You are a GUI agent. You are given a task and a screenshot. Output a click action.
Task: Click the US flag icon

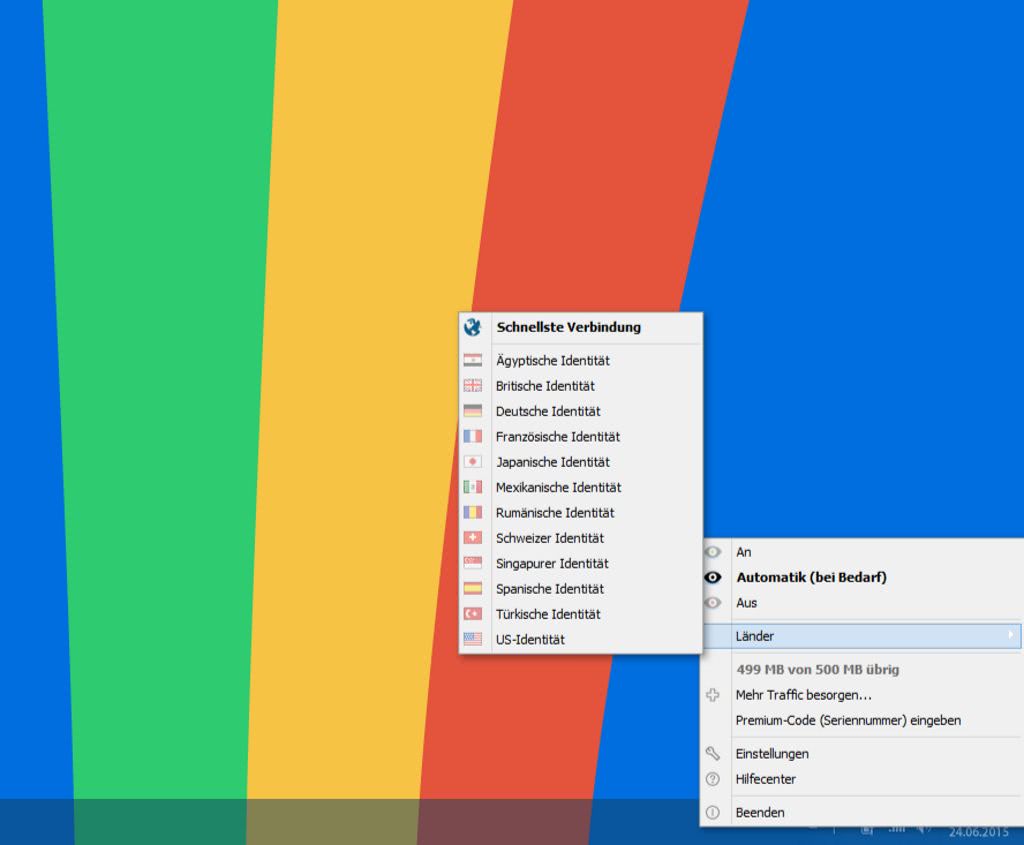click(473, 639)
